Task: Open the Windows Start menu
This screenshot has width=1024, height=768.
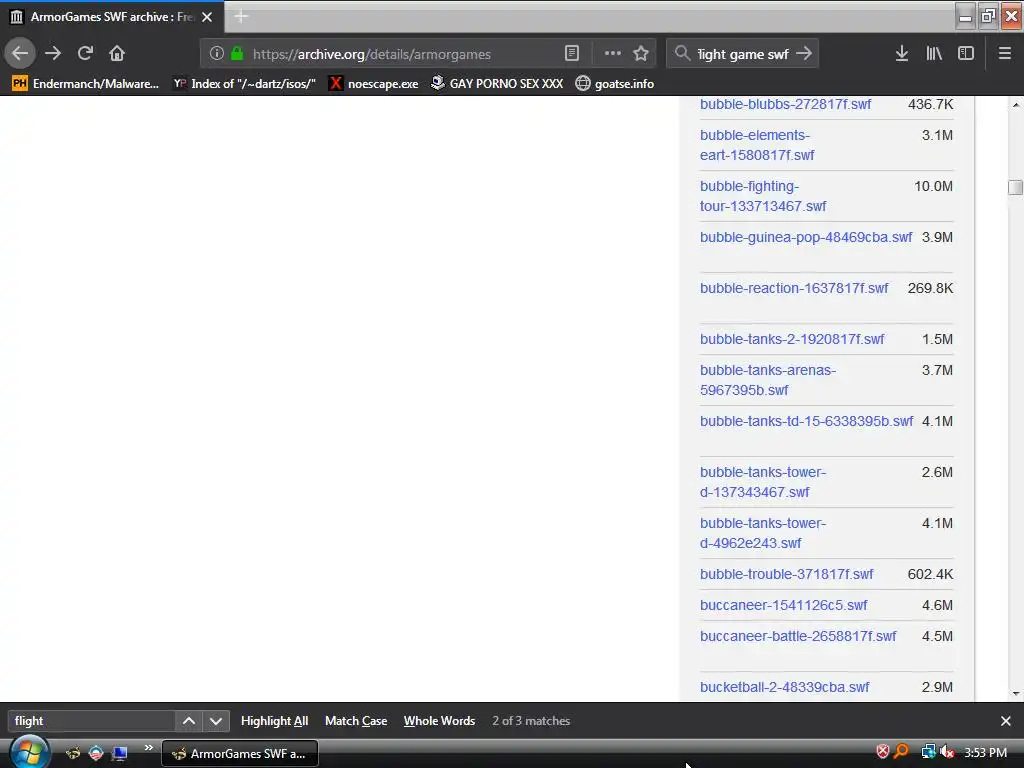Action: [x=29, y=752]
